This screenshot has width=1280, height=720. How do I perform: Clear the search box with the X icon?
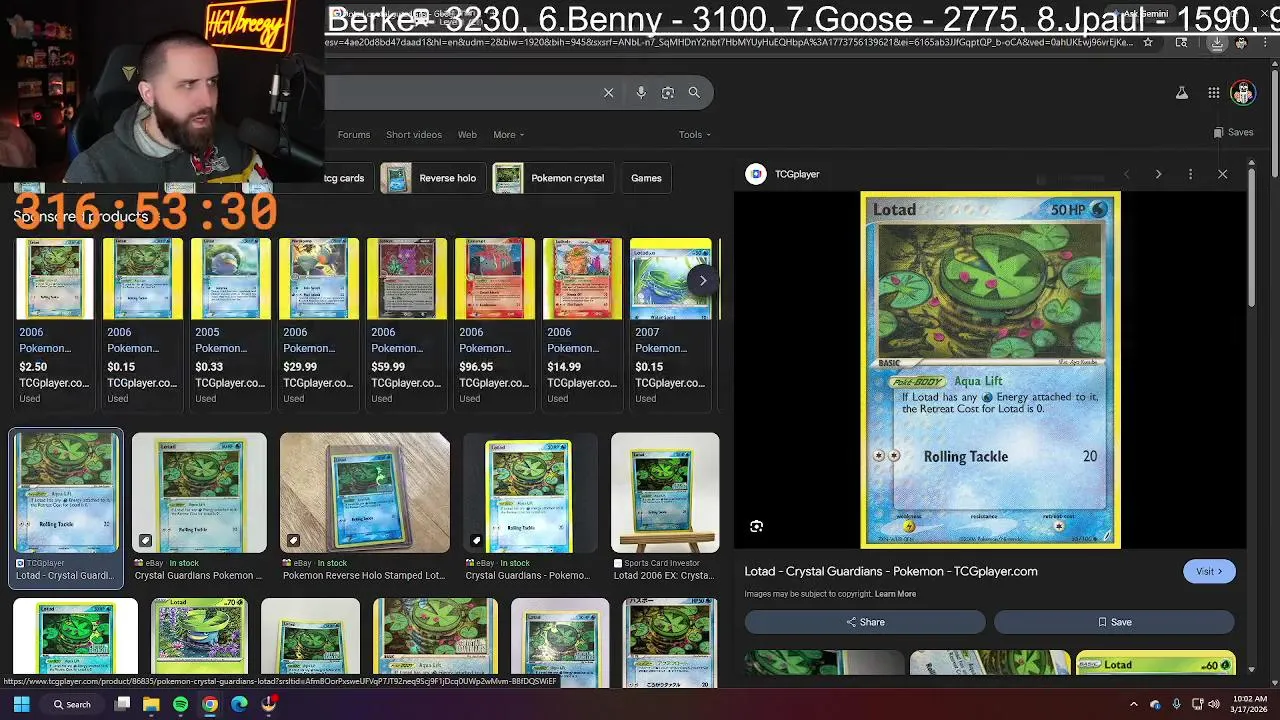pyautogui.click(x=608, y=93)
